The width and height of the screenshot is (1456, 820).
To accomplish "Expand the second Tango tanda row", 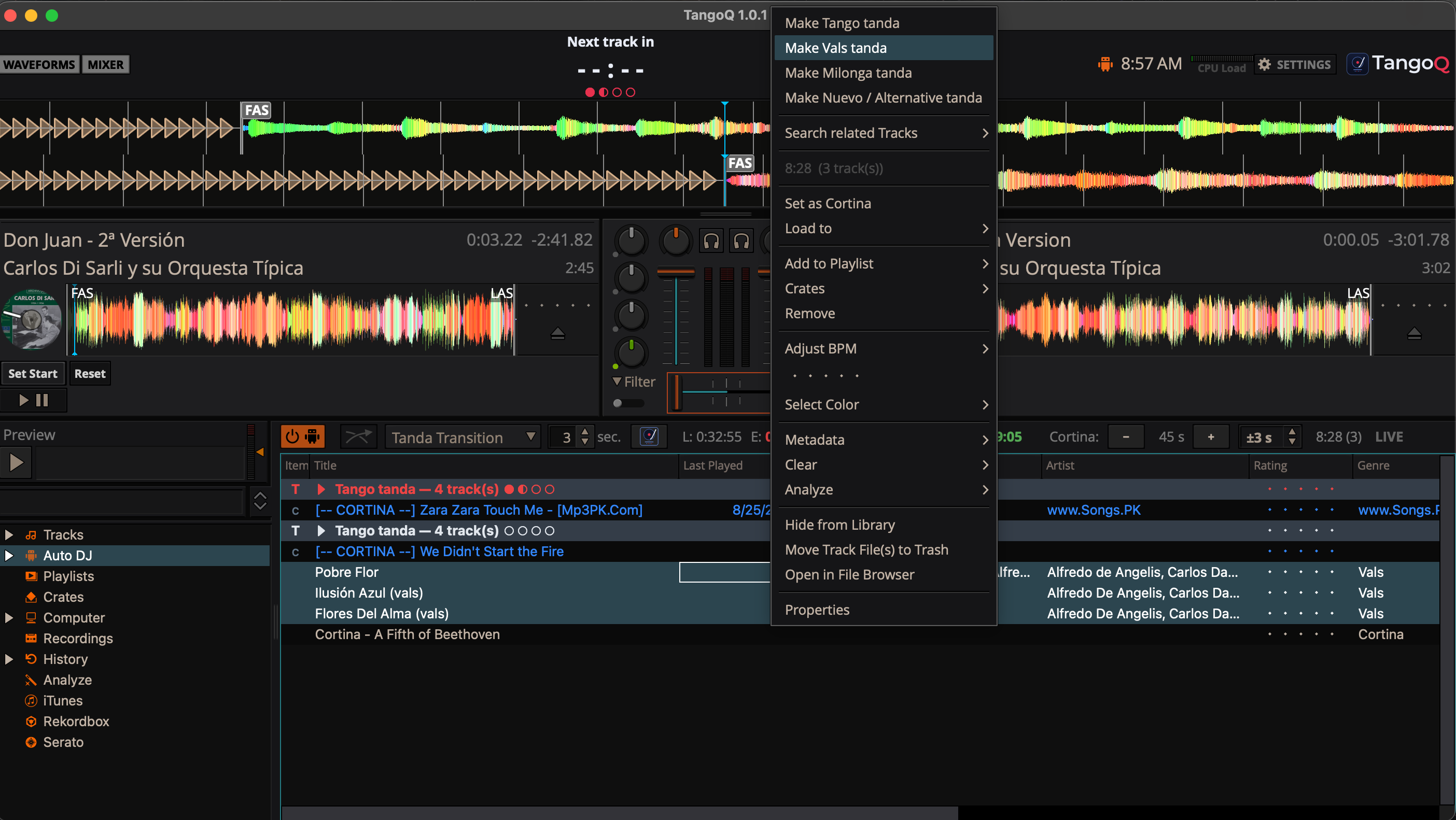I will [x=321, y=531].
